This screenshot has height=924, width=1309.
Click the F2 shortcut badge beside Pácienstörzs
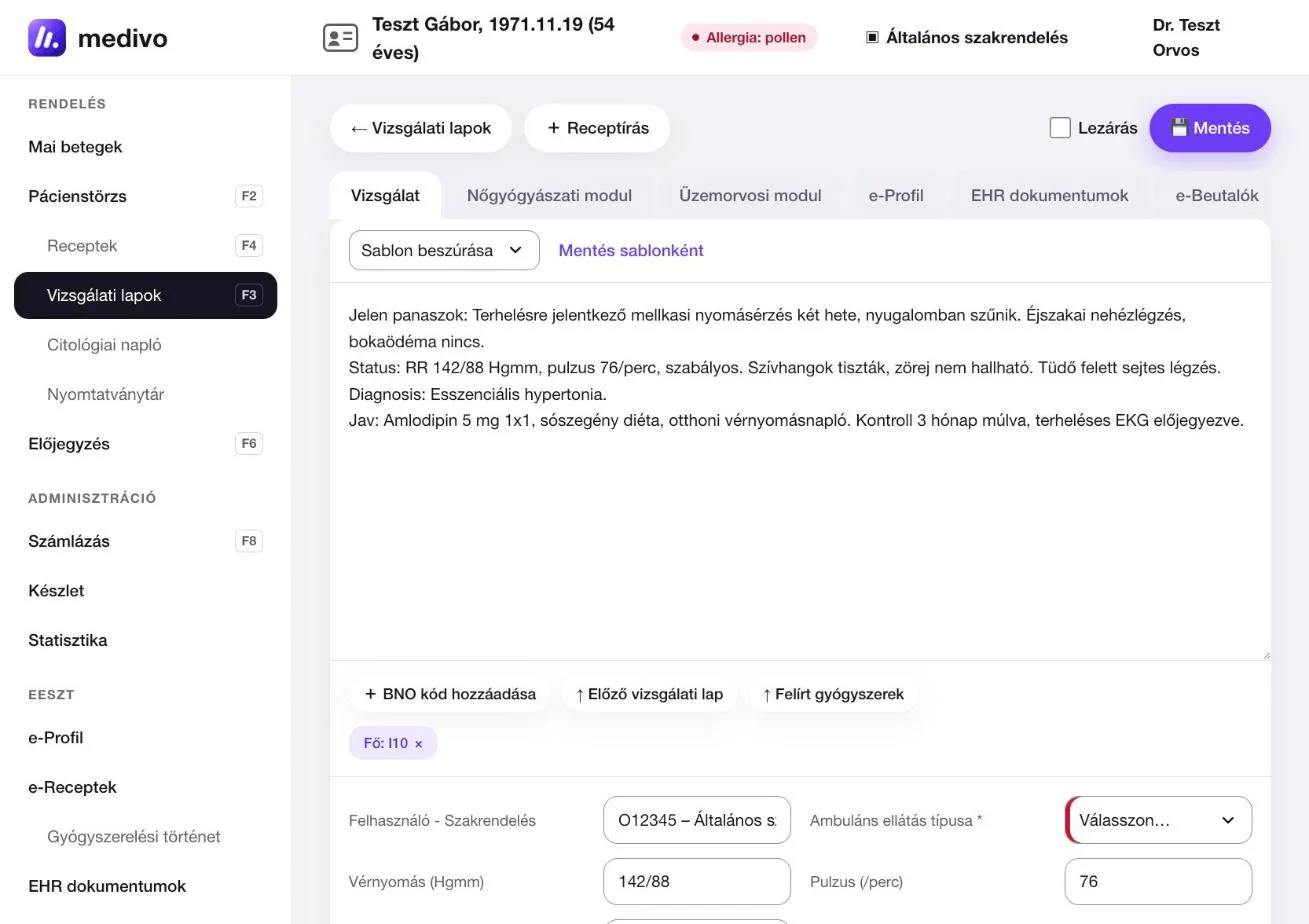[249, 196]
